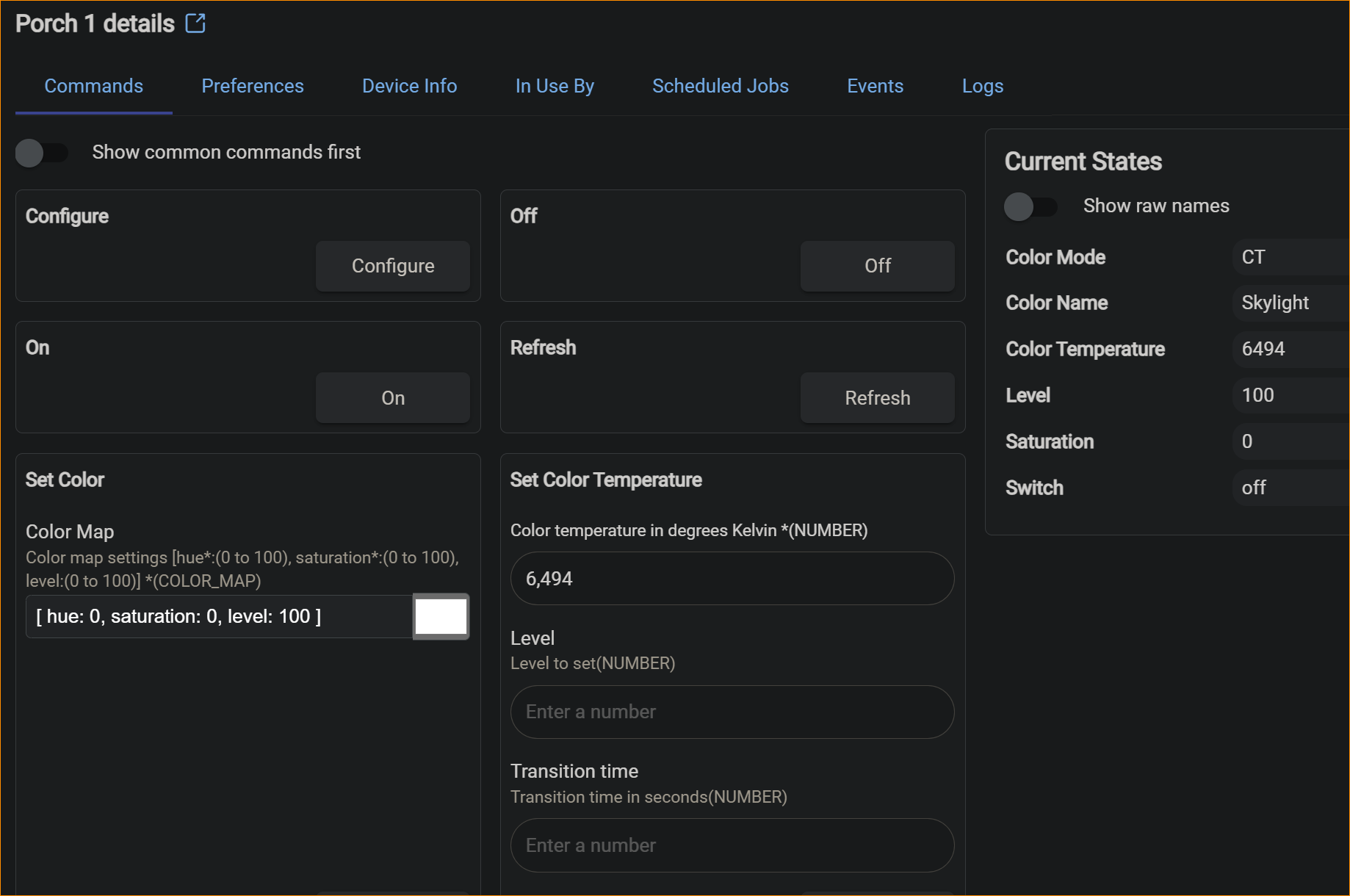Open the Device Info tab
The height and width of the screenshot is (896, 1350).
pyautogui.click(x=409, y=86)
